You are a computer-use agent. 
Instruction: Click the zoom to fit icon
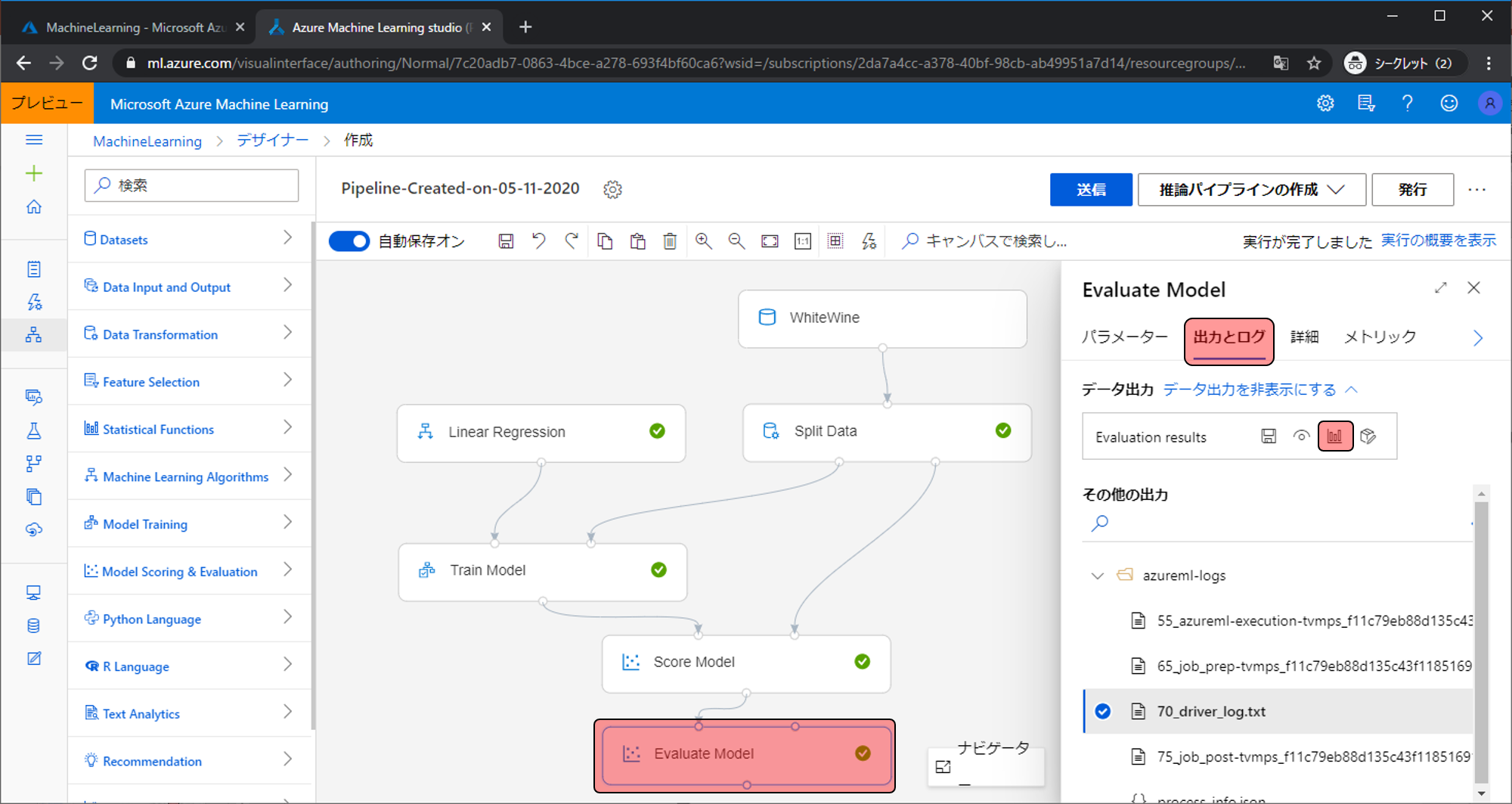[770, 241]
